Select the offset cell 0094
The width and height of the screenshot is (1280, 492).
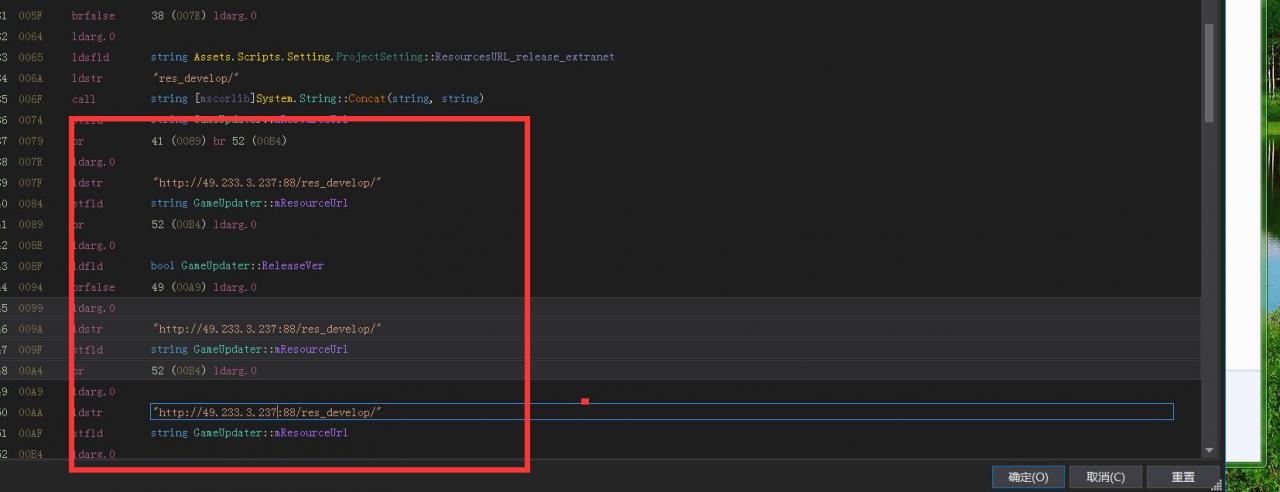(31, 287)
